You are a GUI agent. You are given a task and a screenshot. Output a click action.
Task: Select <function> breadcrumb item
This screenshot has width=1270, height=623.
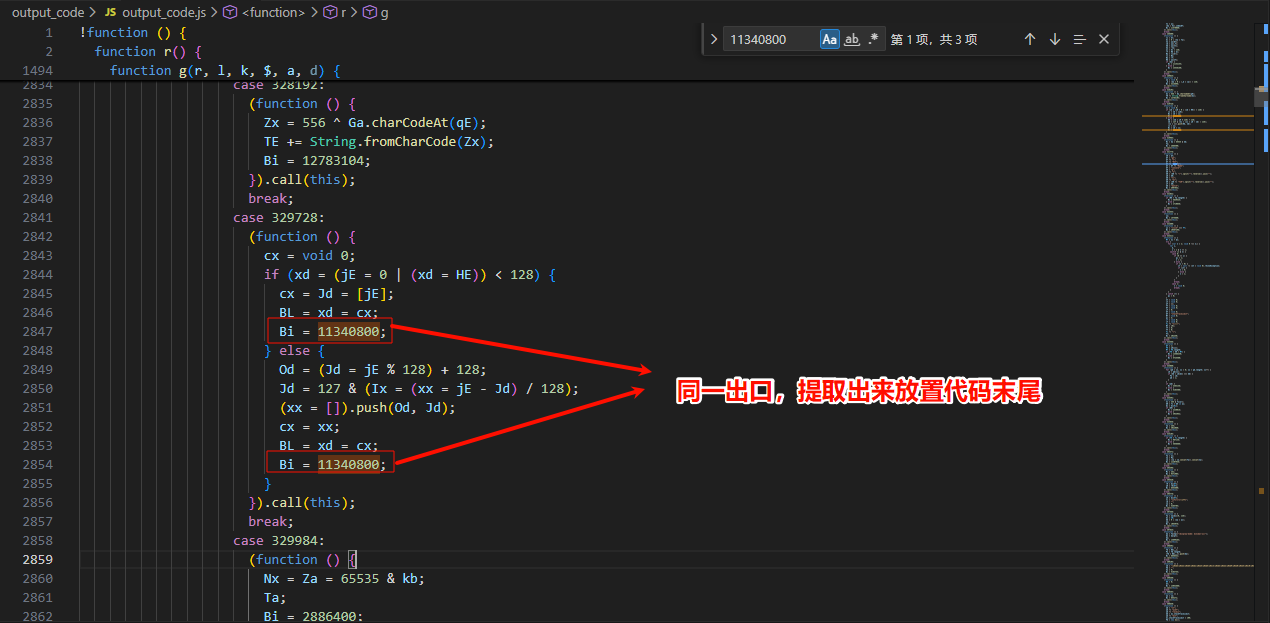[x=274, y=12]
